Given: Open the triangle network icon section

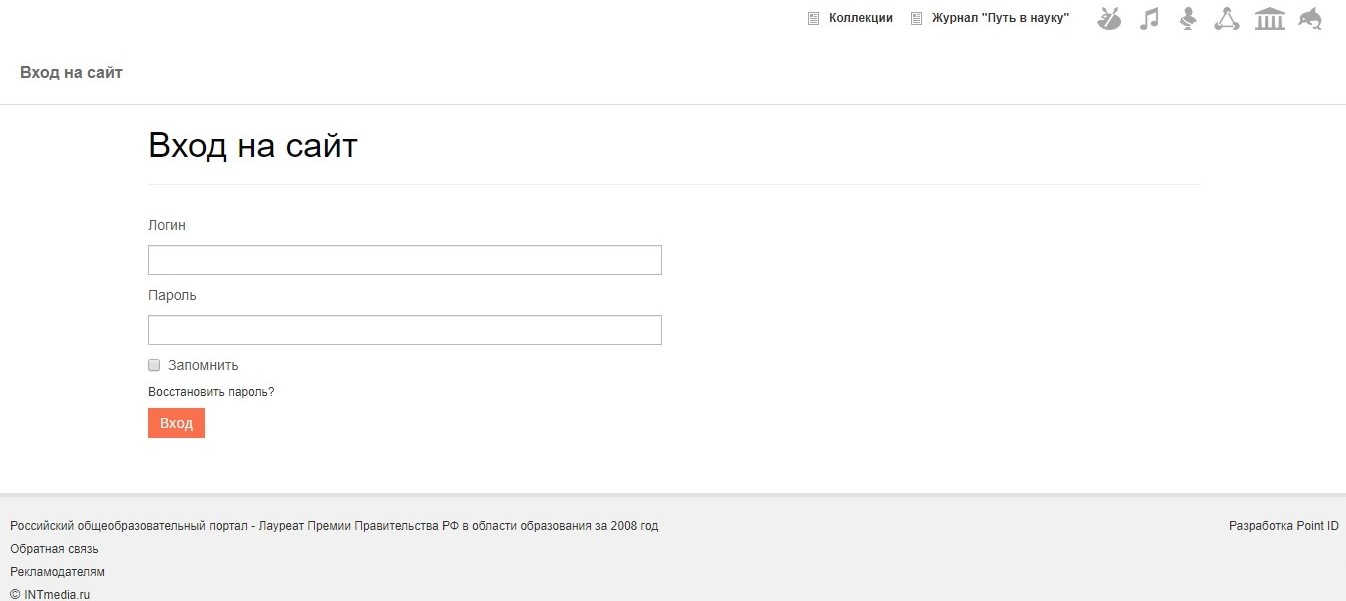Looking at the screenshot, I should 1227,18.
